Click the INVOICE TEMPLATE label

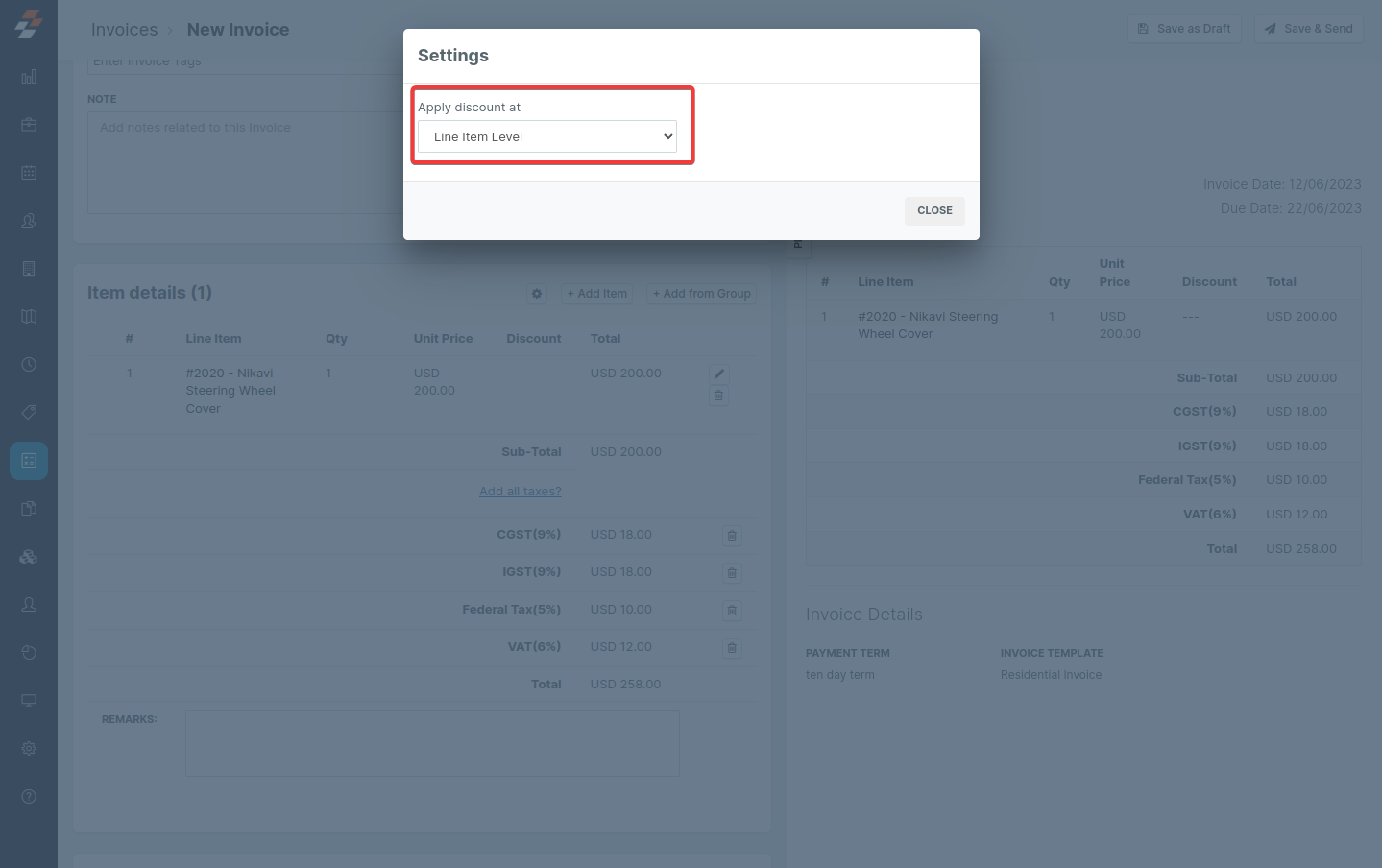click(x=1052, y=653)
